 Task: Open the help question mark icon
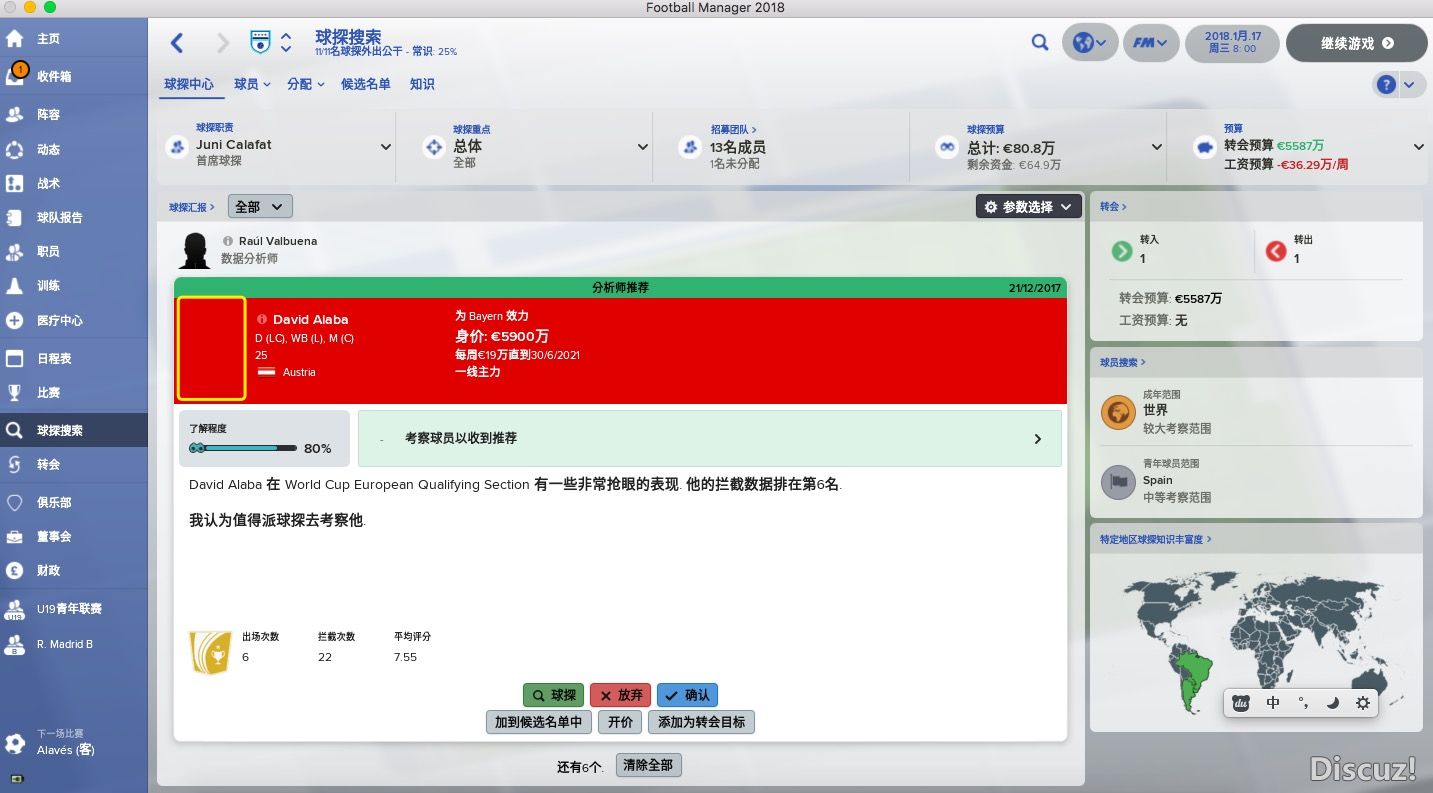pyautogui.click(x=1386, y=85)
